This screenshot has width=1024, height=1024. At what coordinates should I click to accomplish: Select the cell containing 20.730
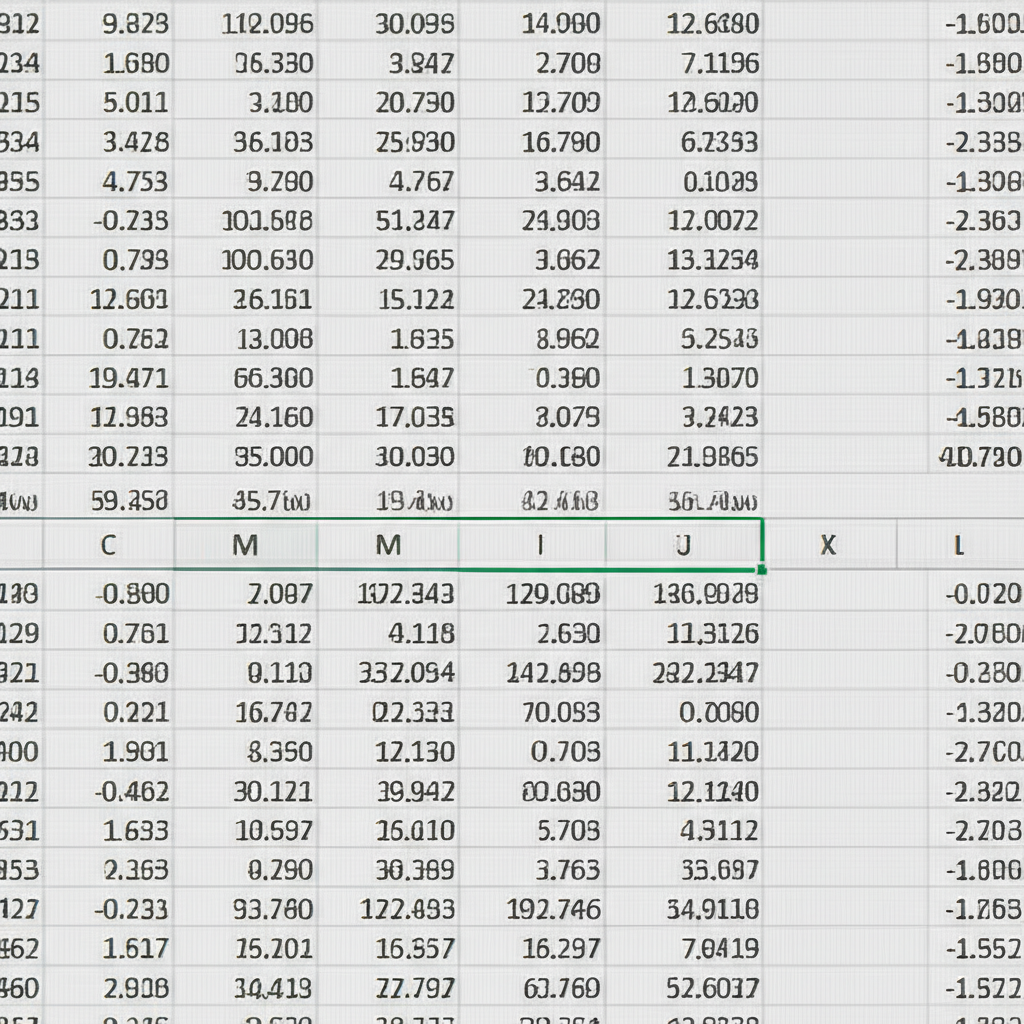[x=388, y=102]
